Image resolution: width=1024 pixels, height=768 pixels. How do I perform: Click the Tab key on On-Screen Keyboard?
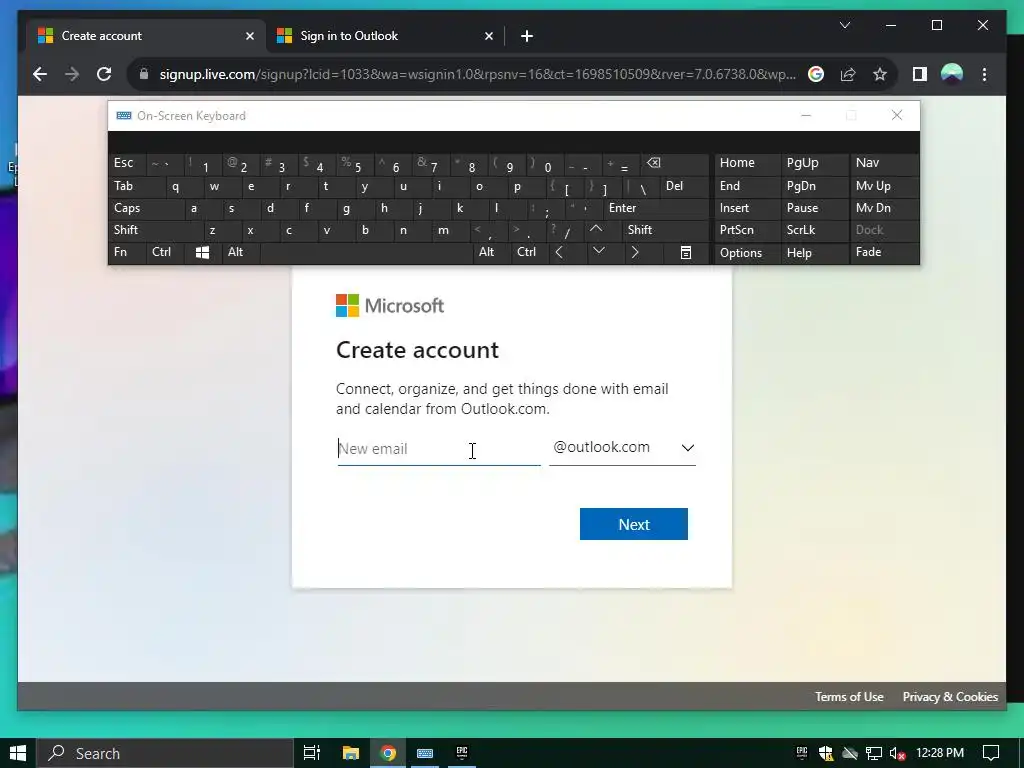point(136,186)
